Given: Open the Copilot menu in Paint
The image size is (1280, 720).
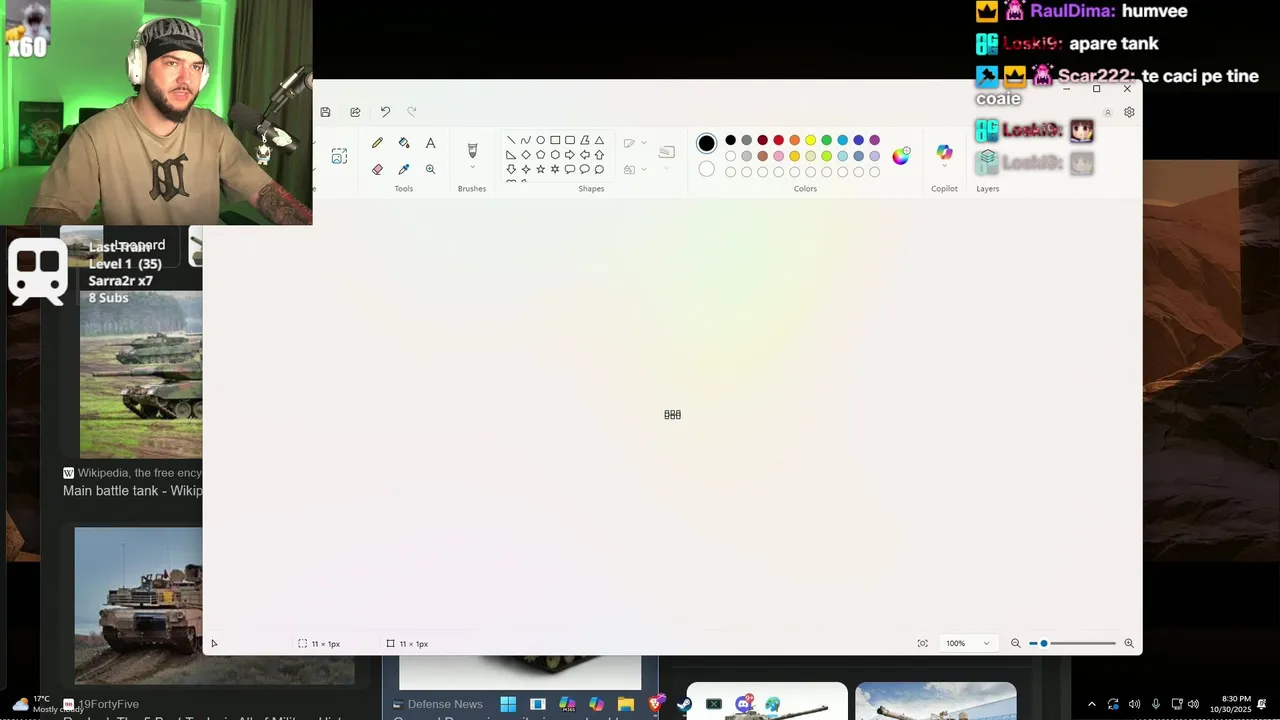Looking at the screenshot, I should 944,153.
